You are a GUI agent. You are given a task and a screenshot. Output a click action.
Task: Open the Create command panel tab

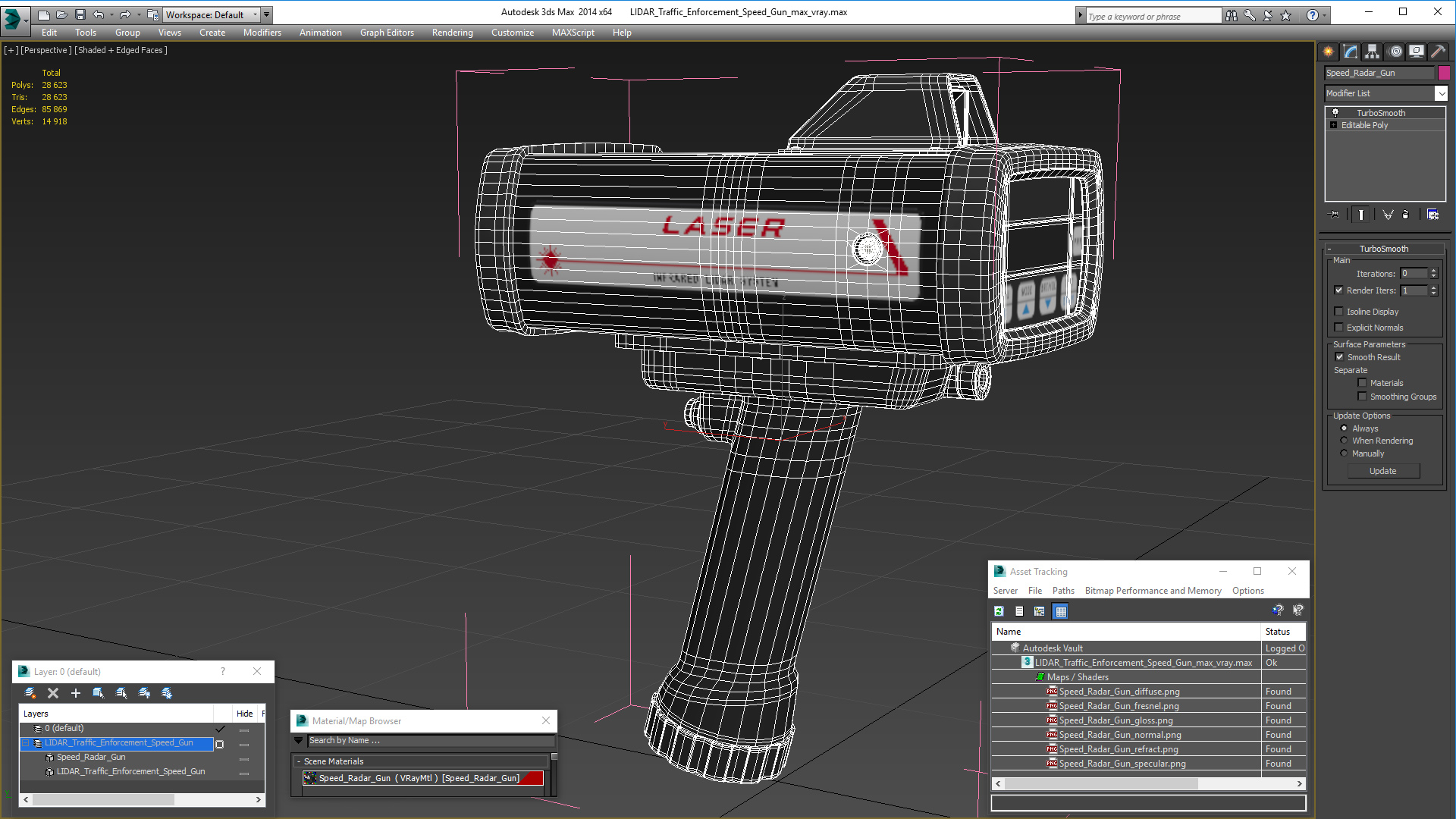pyautogui.click(x=1329, y=52)
